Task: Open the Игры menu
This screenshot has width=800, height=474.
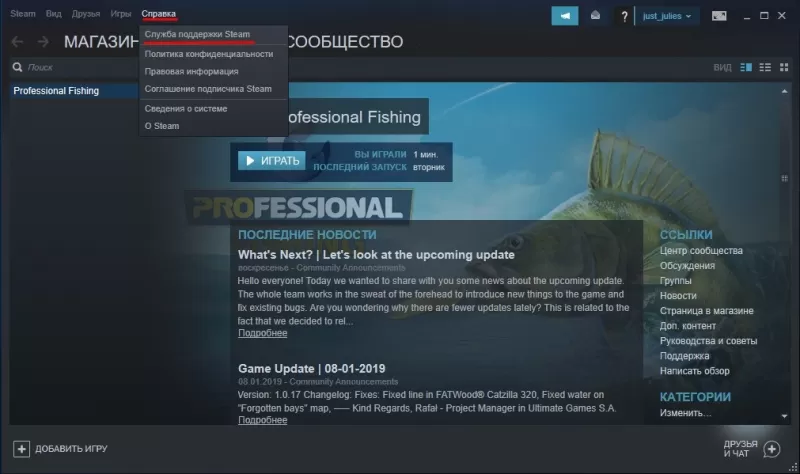Action: tap(121, 14)
